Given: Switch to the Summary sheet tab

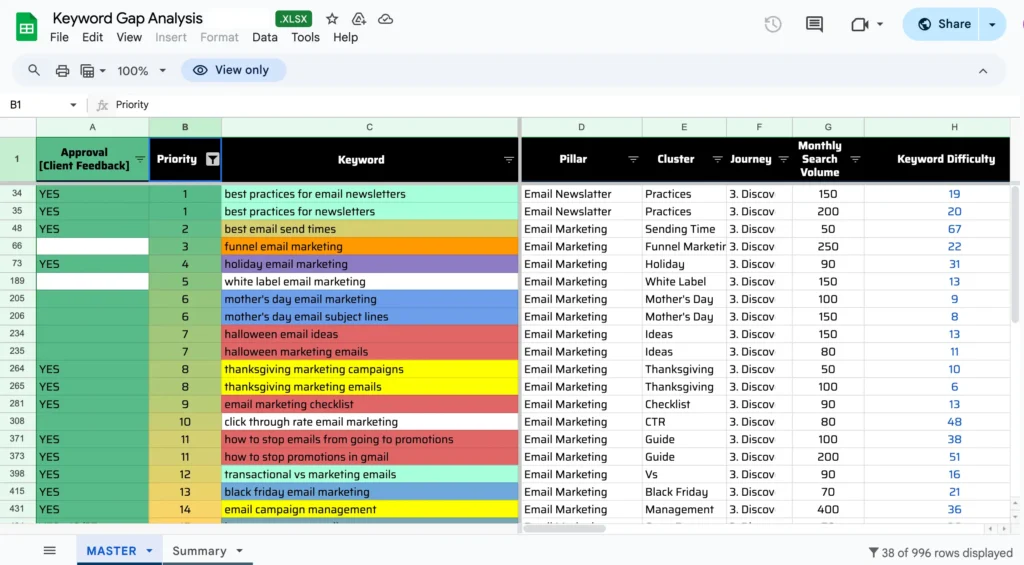Looking at the screenshot, I should 199,551.
